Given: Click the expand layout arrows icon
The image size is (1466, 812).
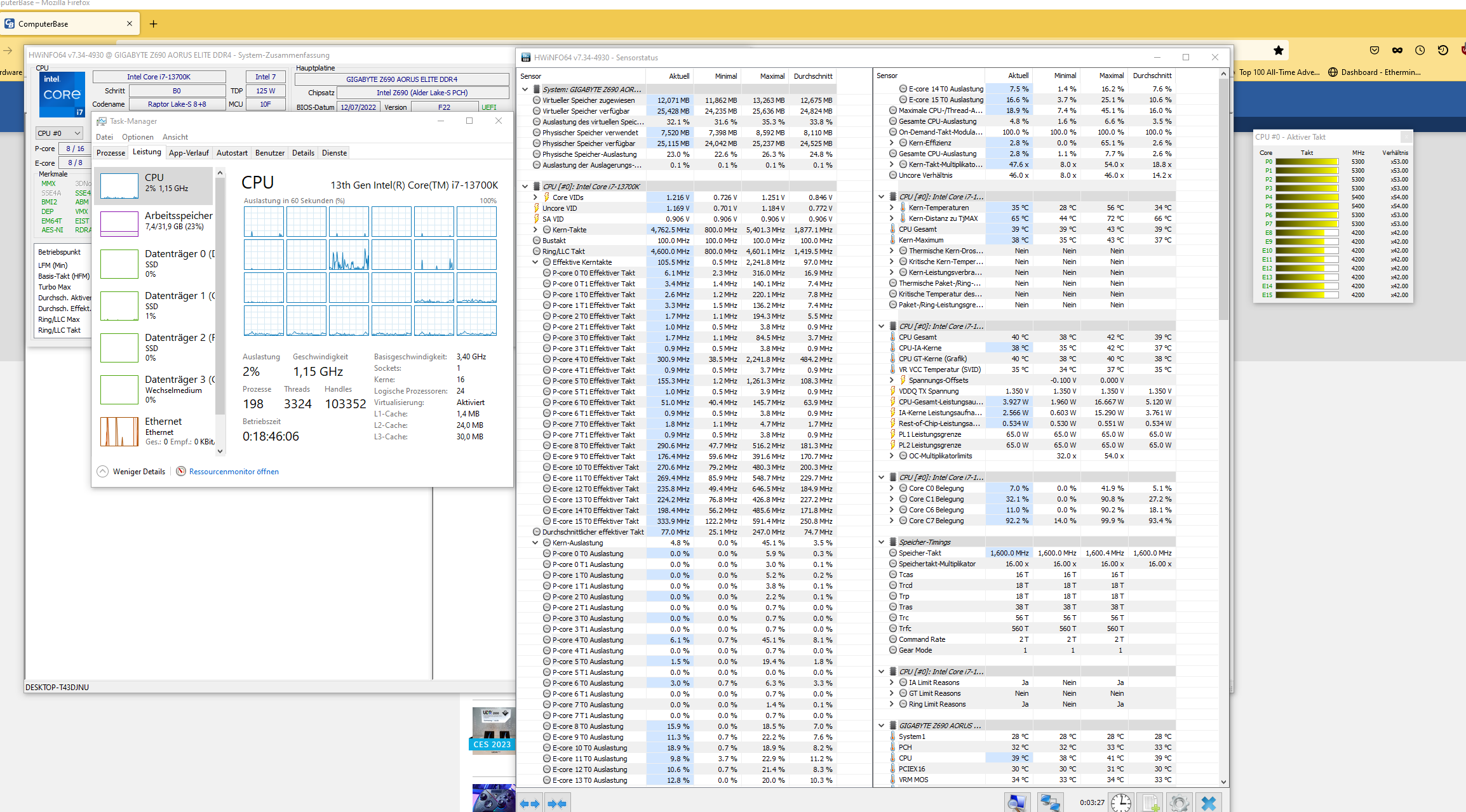Looking at the screenshot, I should click(530, 803).
